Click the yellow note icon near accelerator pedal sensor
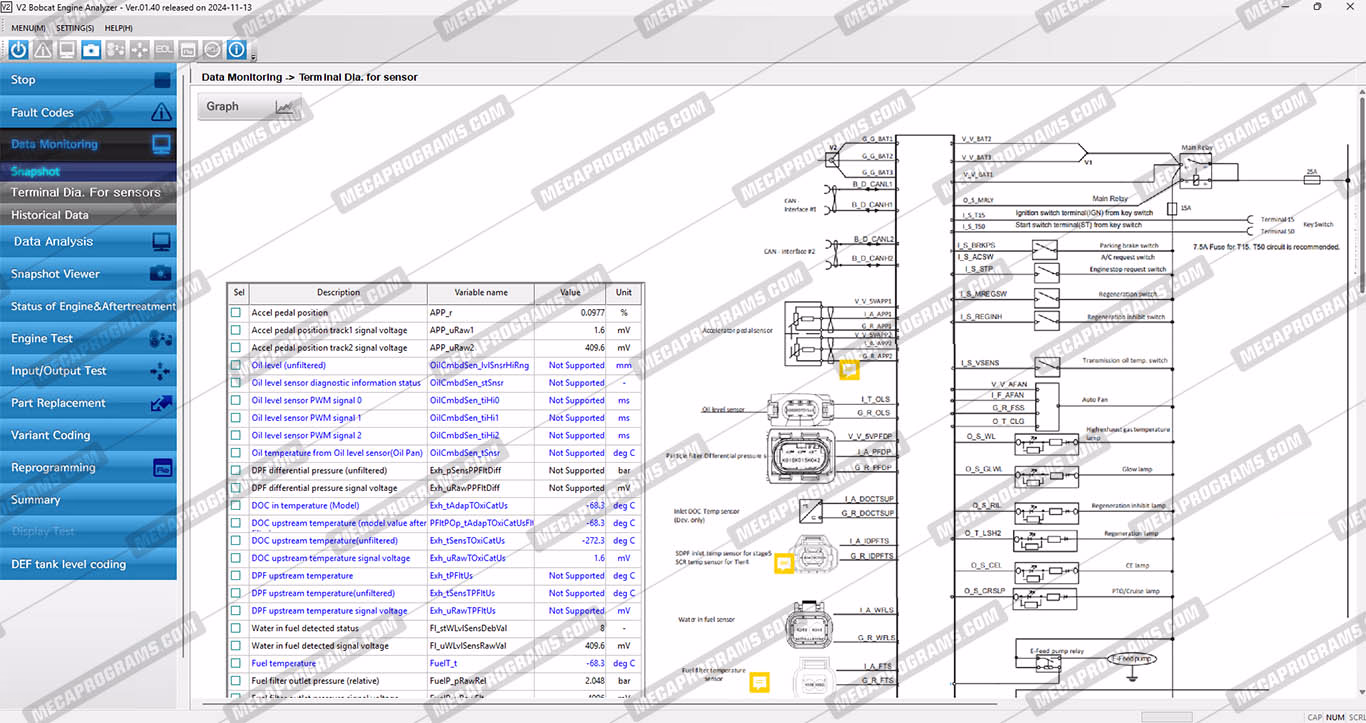Viewport: 1366px width, 723px height. pyautogui.click(x=849, y=369)
